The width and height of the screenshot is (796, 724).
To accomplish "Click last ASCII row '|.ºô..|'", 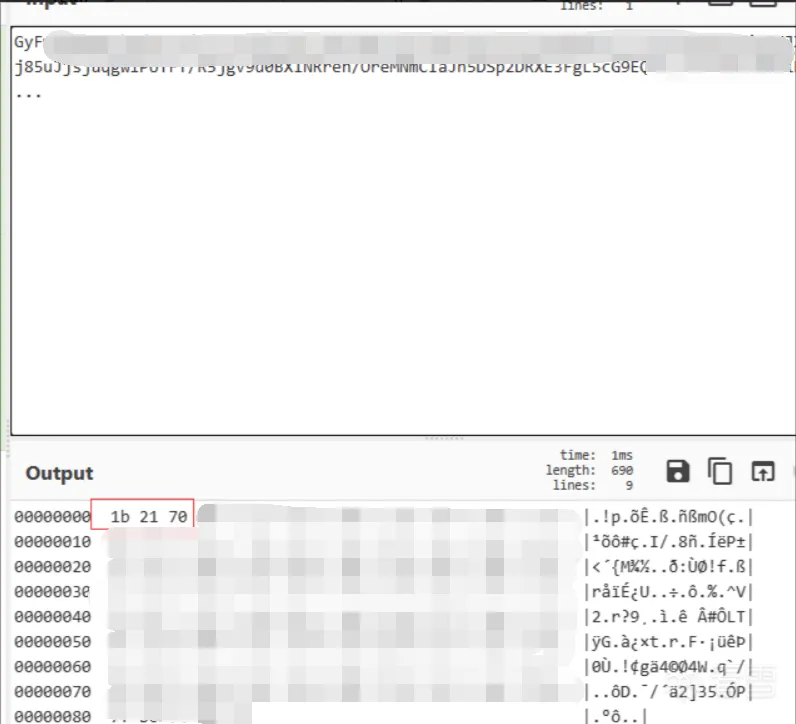I will click(615, 716).
